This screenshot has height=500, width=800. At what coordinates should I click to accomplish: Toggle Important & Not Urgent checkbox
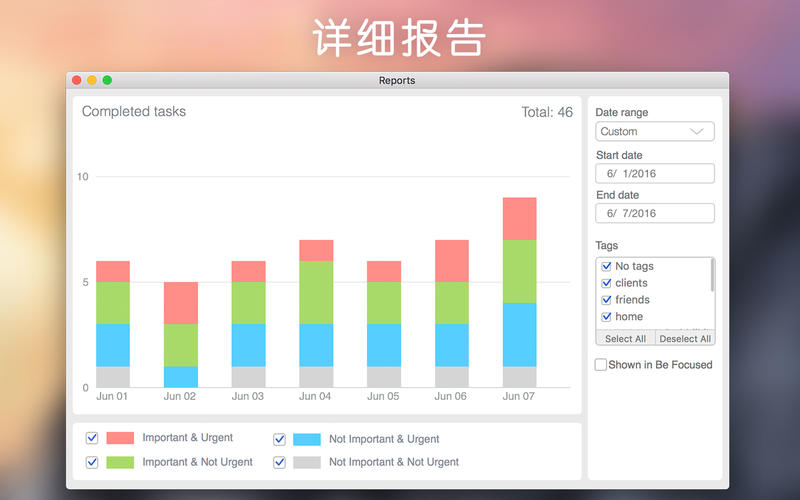tap(92, 462)
